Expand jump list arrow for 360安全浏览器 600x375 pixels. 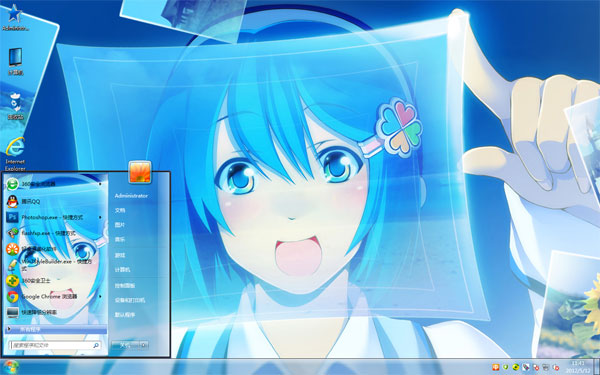click(x=100, y=184)
